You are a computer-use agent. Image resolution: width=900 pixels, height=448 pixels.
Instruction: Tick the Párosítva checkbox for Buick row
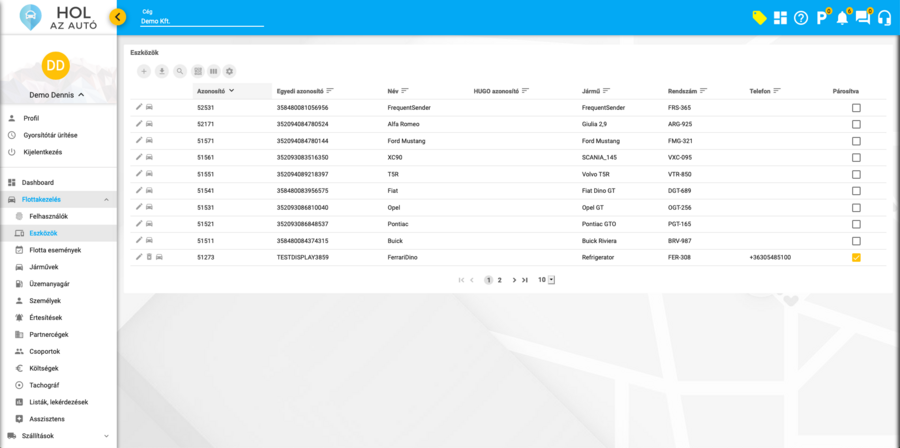tap(856, 241)
